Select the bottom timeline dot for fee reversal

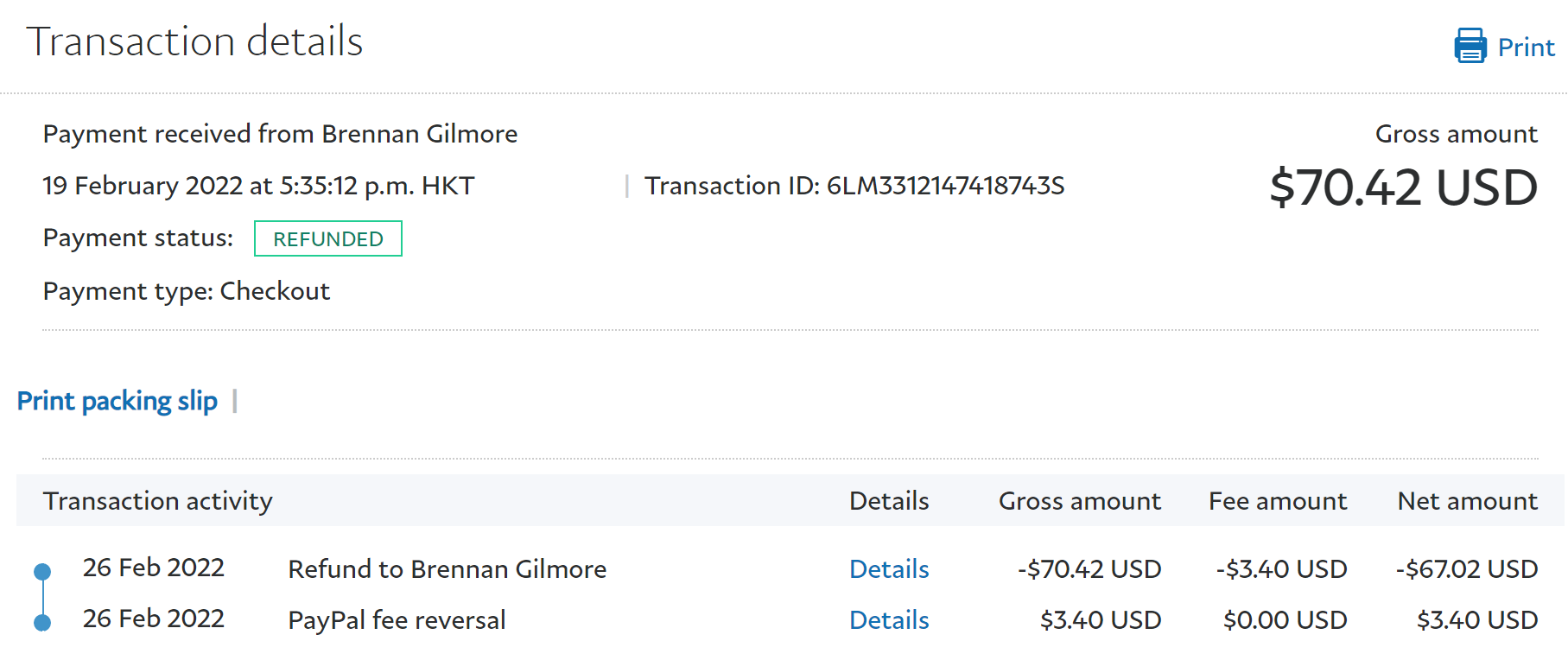(x=42, y=622)
